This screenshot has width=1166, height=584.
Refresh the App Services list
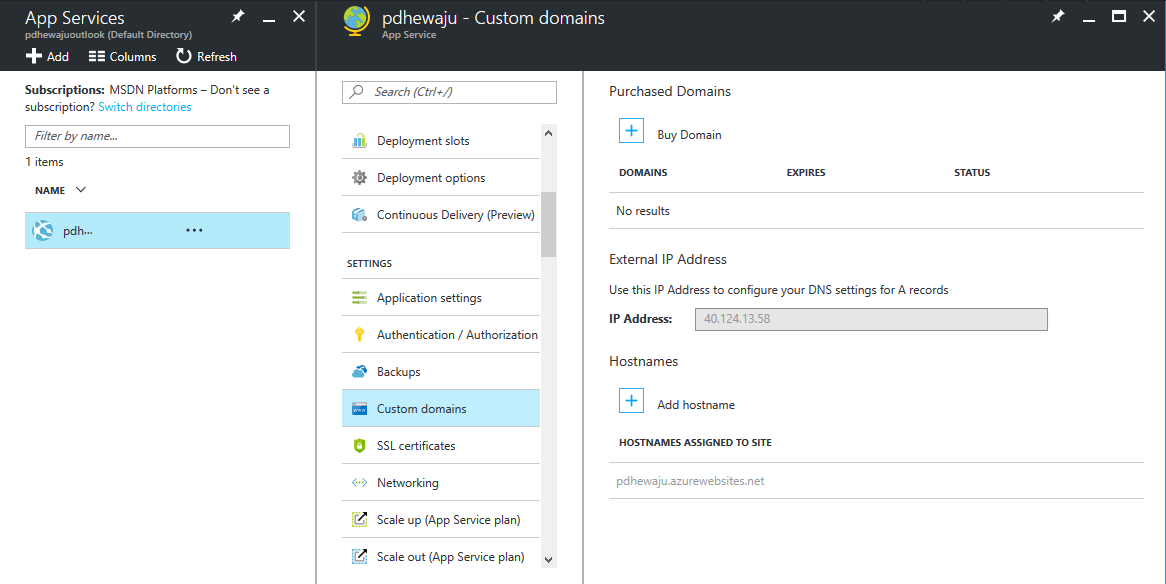click(x=207, y=57)
